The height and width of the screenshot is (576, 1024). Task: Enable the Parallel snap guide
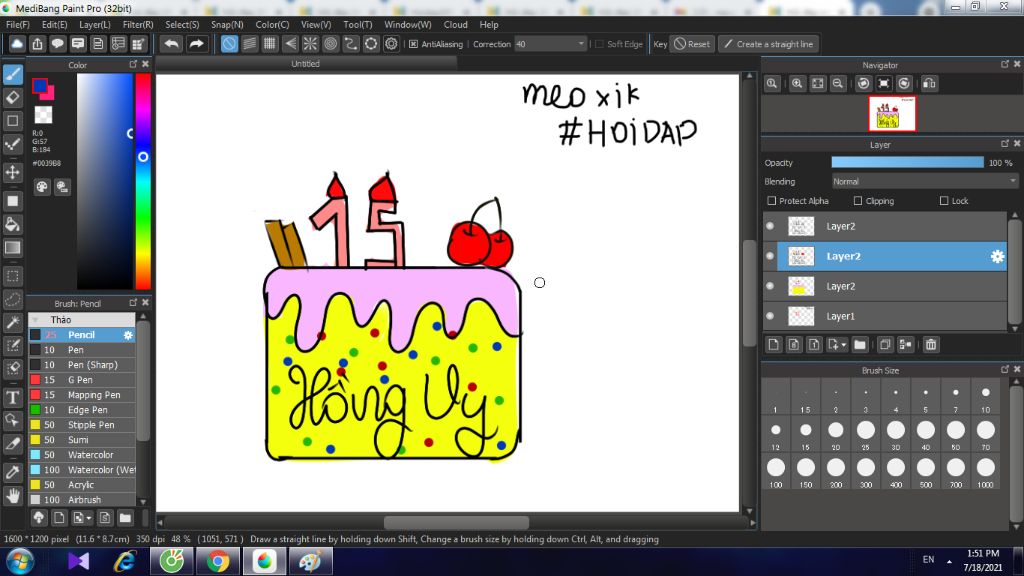(x=249, y=44)
